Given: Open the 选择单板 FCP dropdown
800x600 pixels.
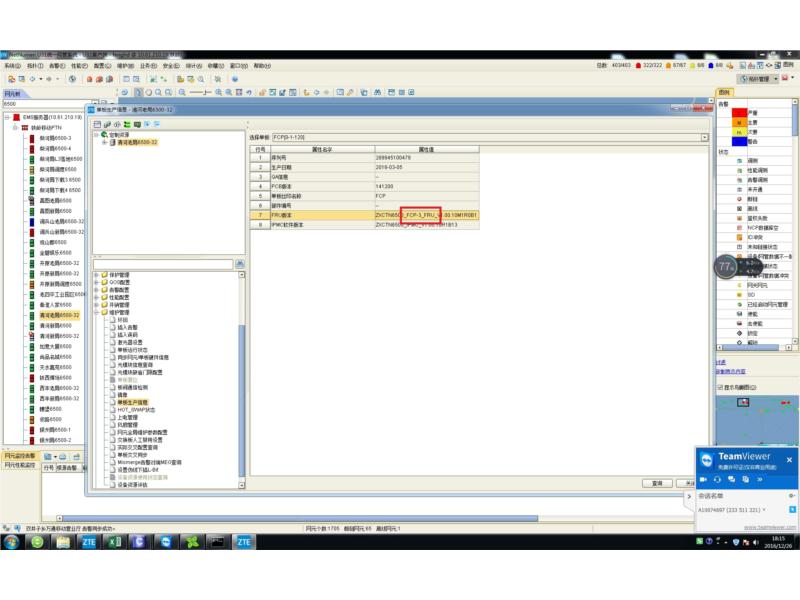Looking at the screenshot, I should point(704,137).
